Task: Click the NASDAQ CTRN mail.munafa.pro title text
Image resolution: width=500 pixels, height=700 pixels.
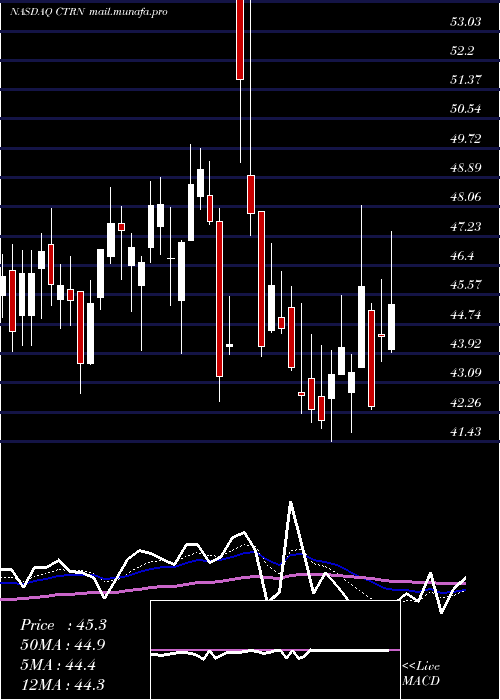Action: point(89,12)
